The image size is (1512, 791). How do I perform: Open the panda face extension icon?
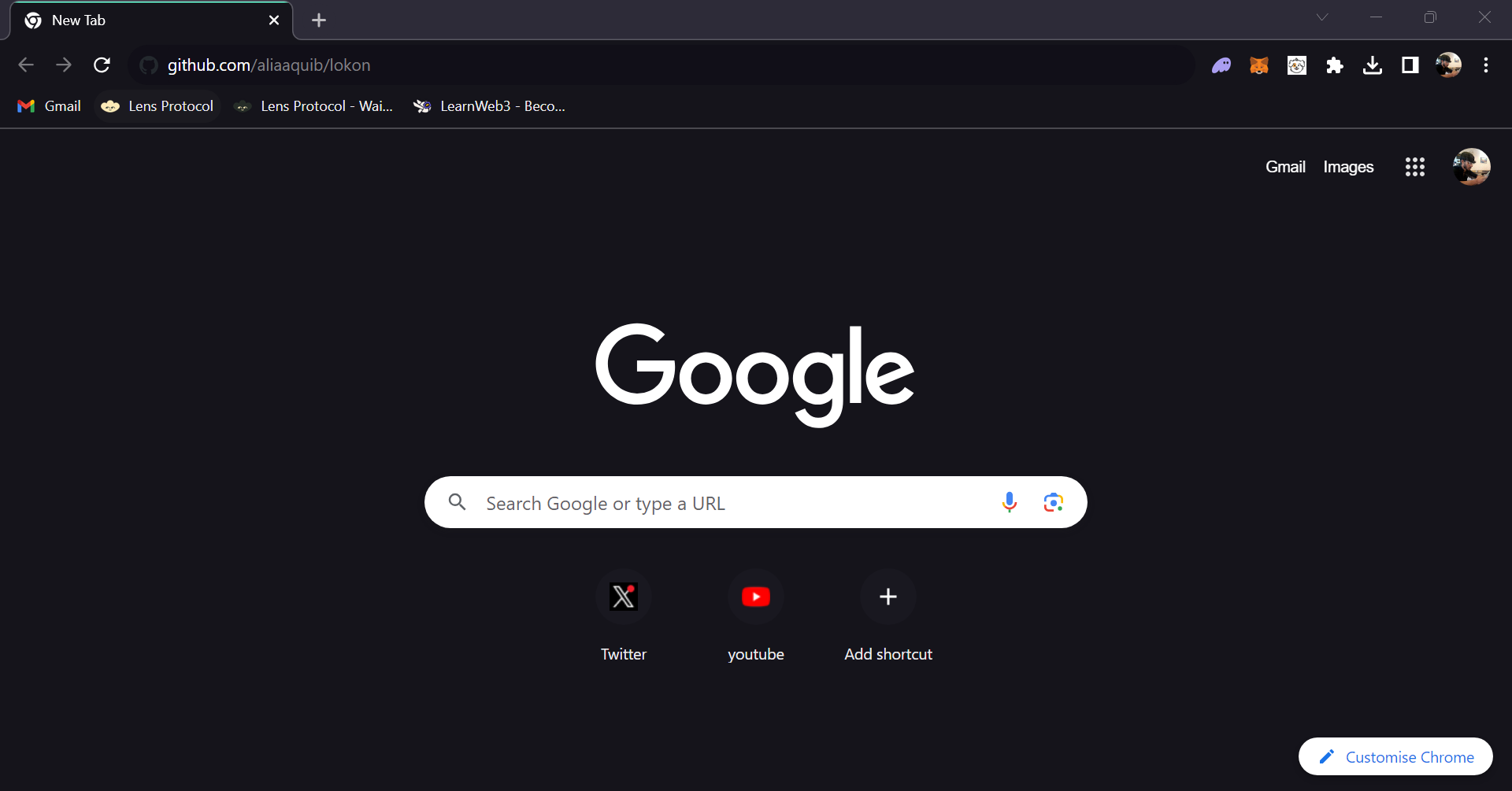(1297, 65)
